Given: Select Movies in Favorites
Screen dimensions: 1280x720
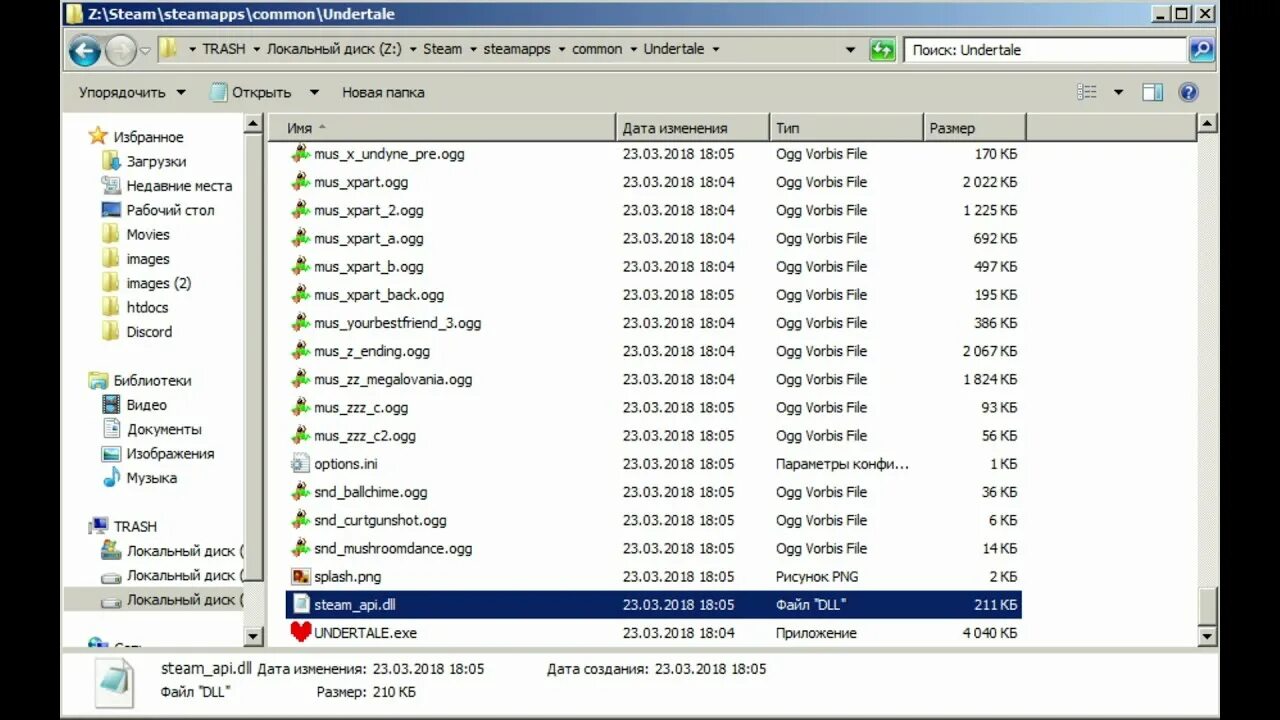Looking at the screenshot, I should pos(148,234).
